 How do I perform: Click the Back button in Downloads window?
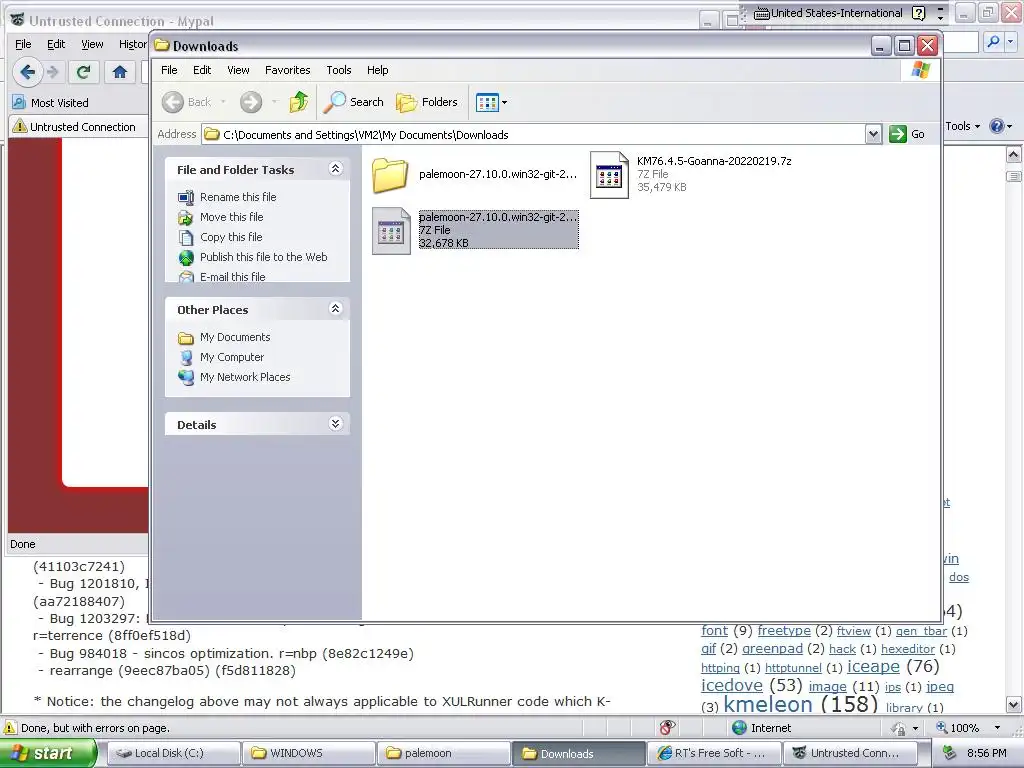point(187,102)
